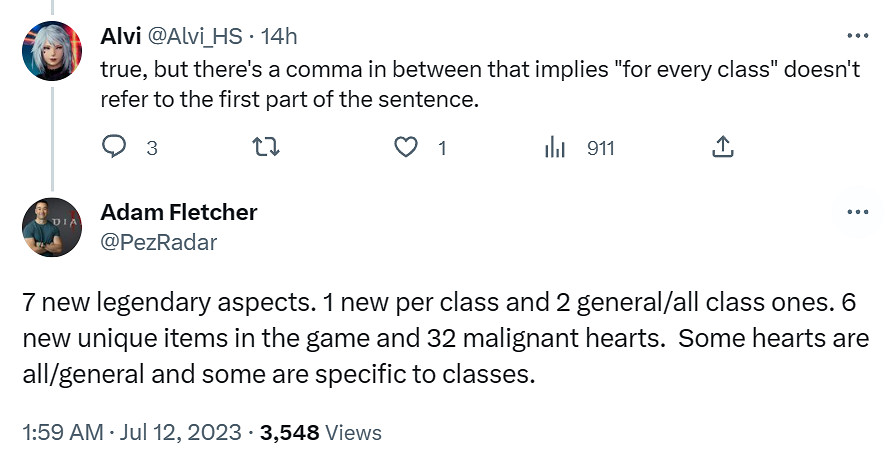
Task: Click the 911 views number on Alvi's tweet
Action: (x=600, y=149)
